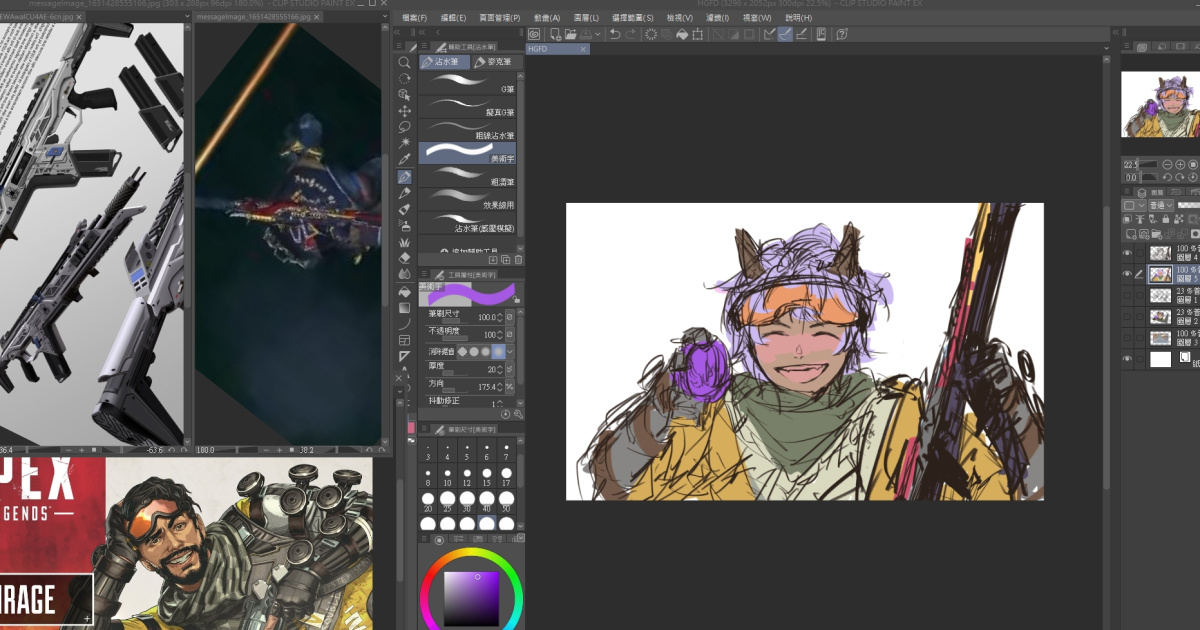Show the hidden layer 2 visibility box

point(1127,317)
